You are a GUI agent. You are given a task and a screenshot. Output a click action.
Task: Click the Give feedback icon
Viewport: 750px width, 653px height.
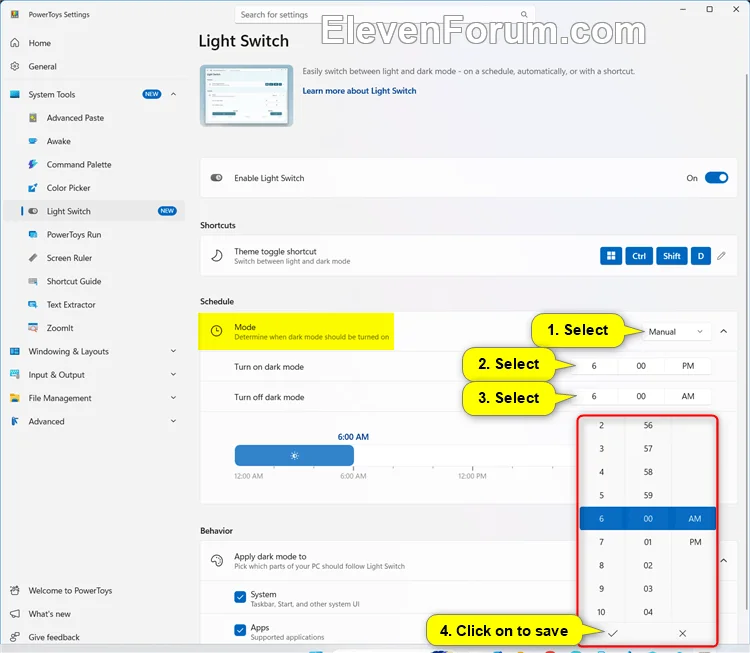click(x=15, y=637)
